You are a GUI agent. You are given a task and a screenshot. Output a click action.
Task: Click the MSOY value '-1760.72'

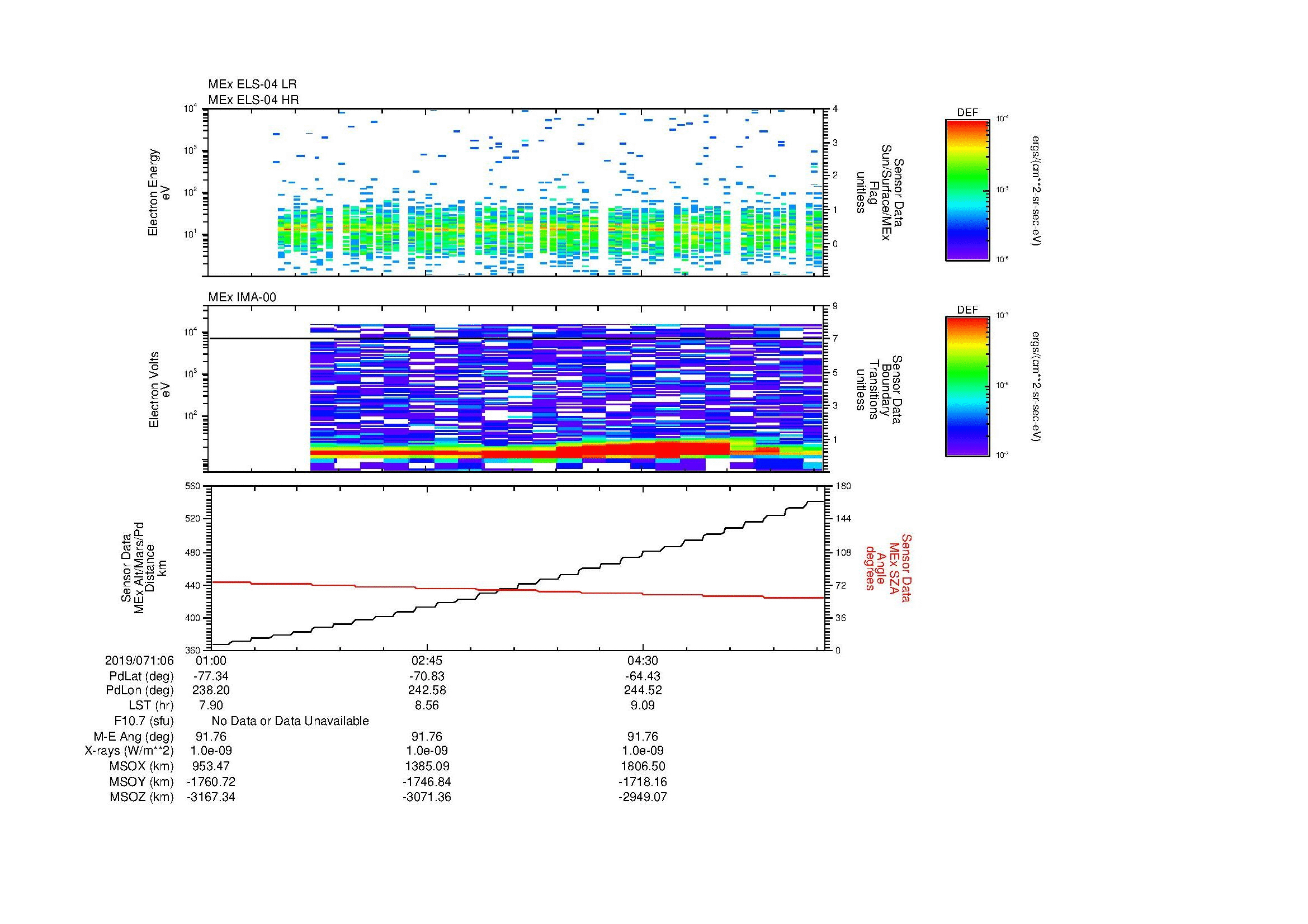[211, 781]
